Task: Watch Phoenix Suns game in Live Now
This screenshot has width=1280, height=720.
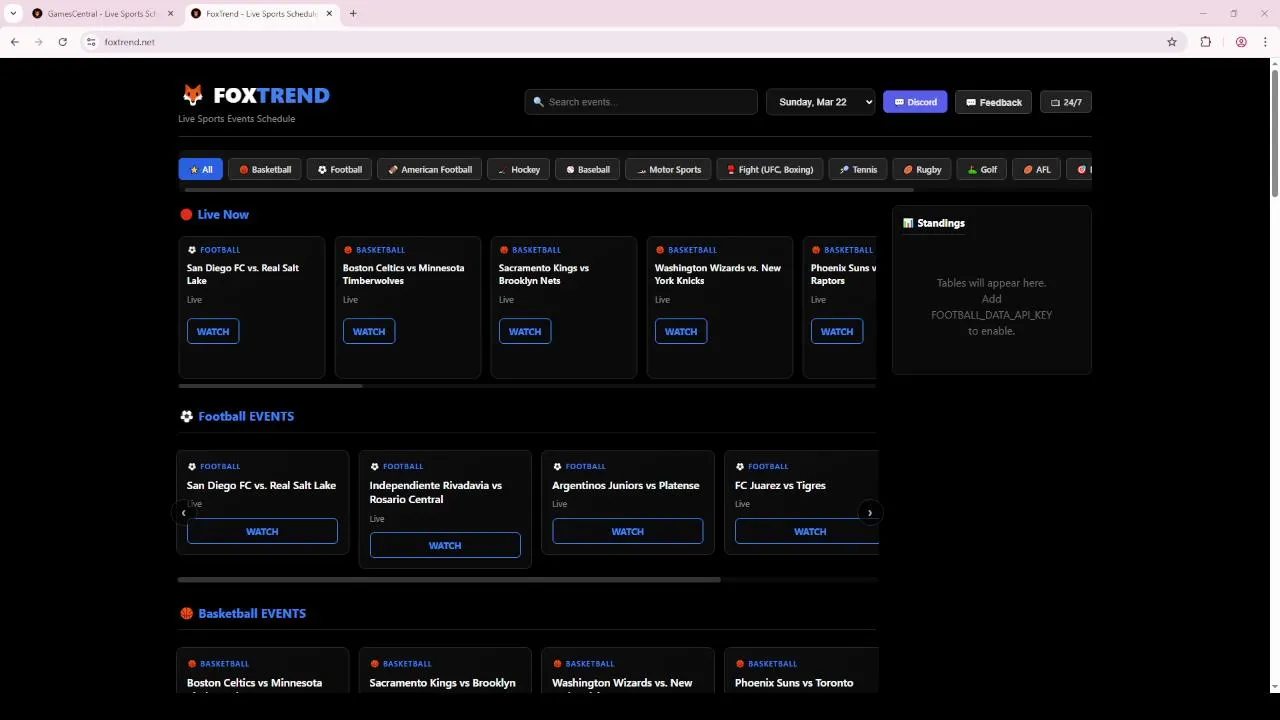Action: click(837, 332)
